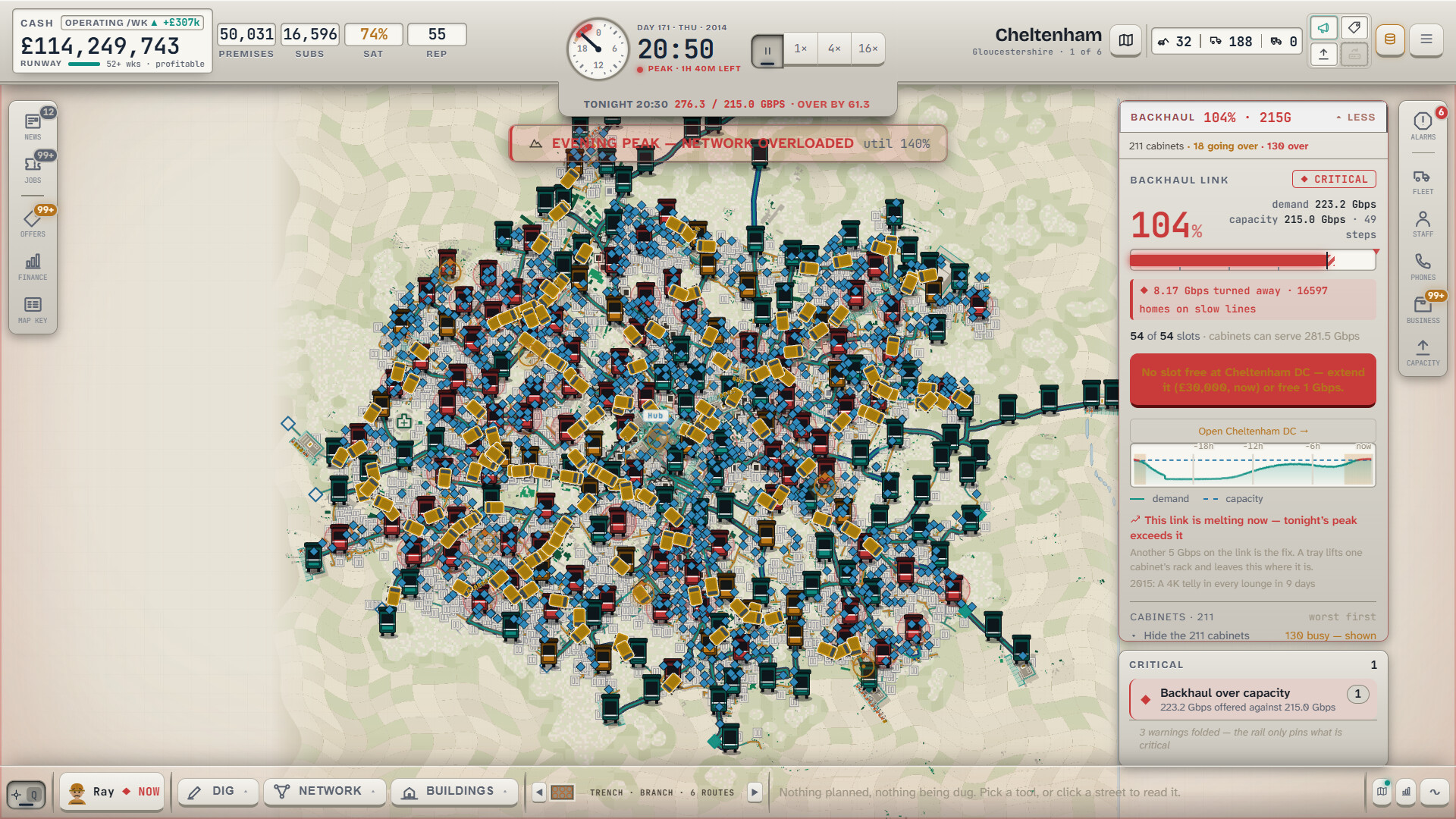Click the 16,596 Subs stat

coord(309,41)
